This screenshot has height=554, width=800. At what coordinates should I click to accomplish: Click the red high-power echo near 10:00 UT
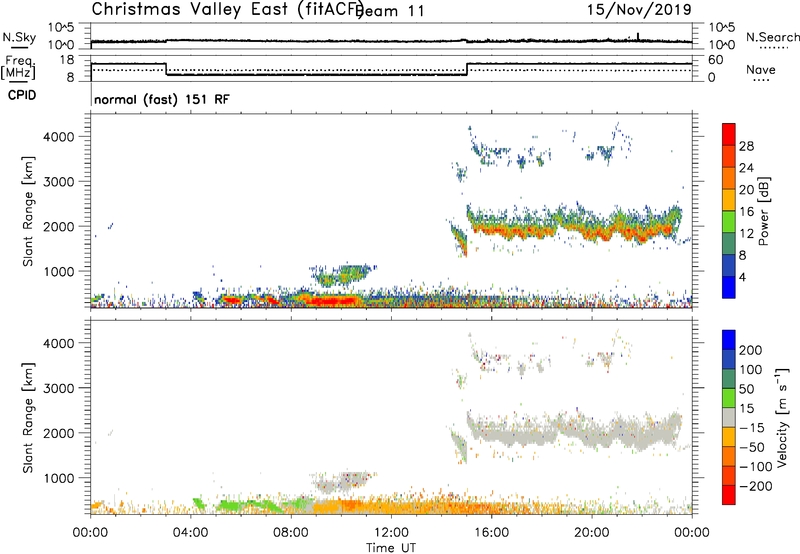pos(332,301)
